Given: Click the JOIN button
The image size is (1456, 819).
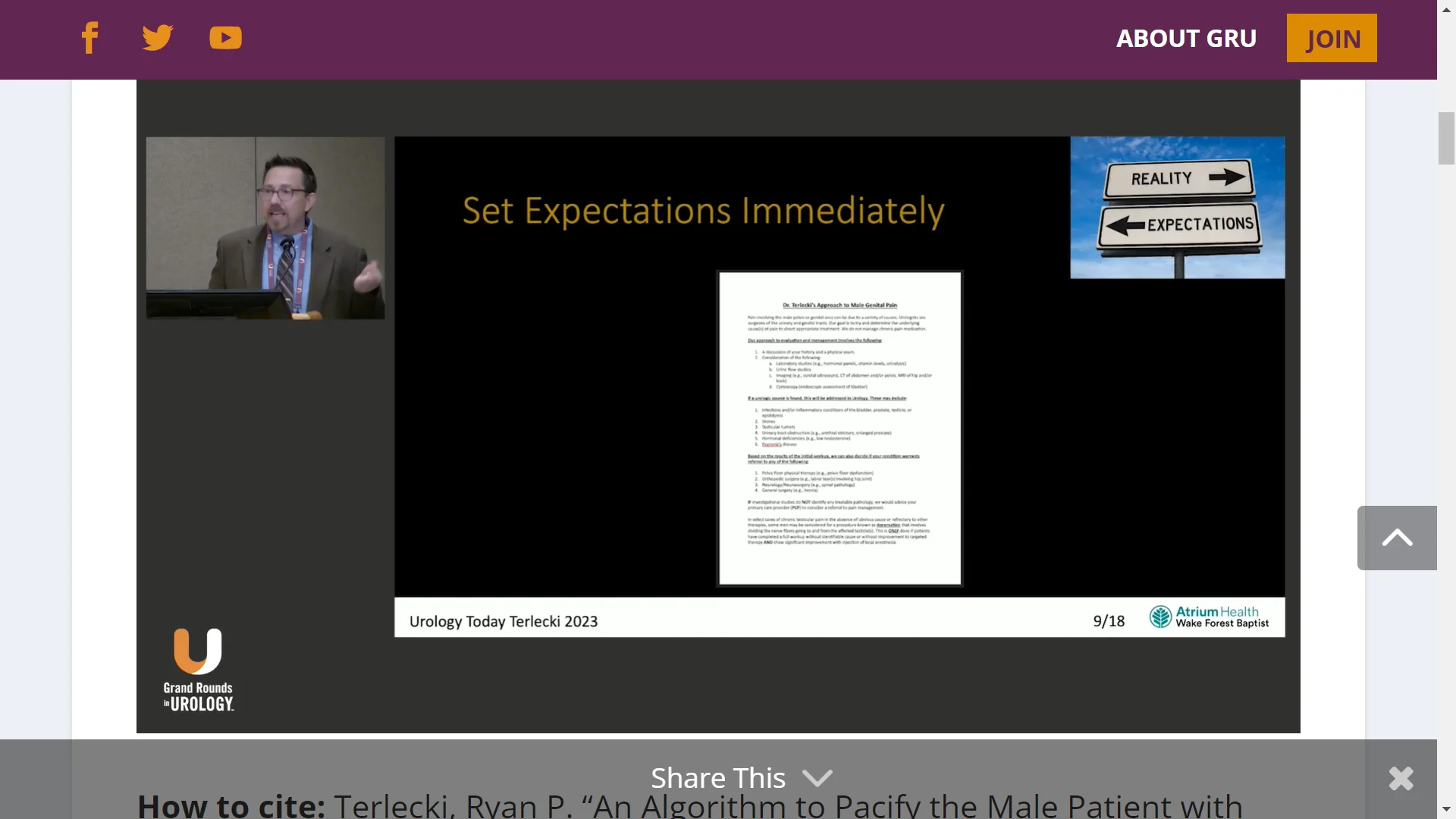Looking at the screenshot, I should (x=1332, y=38).
